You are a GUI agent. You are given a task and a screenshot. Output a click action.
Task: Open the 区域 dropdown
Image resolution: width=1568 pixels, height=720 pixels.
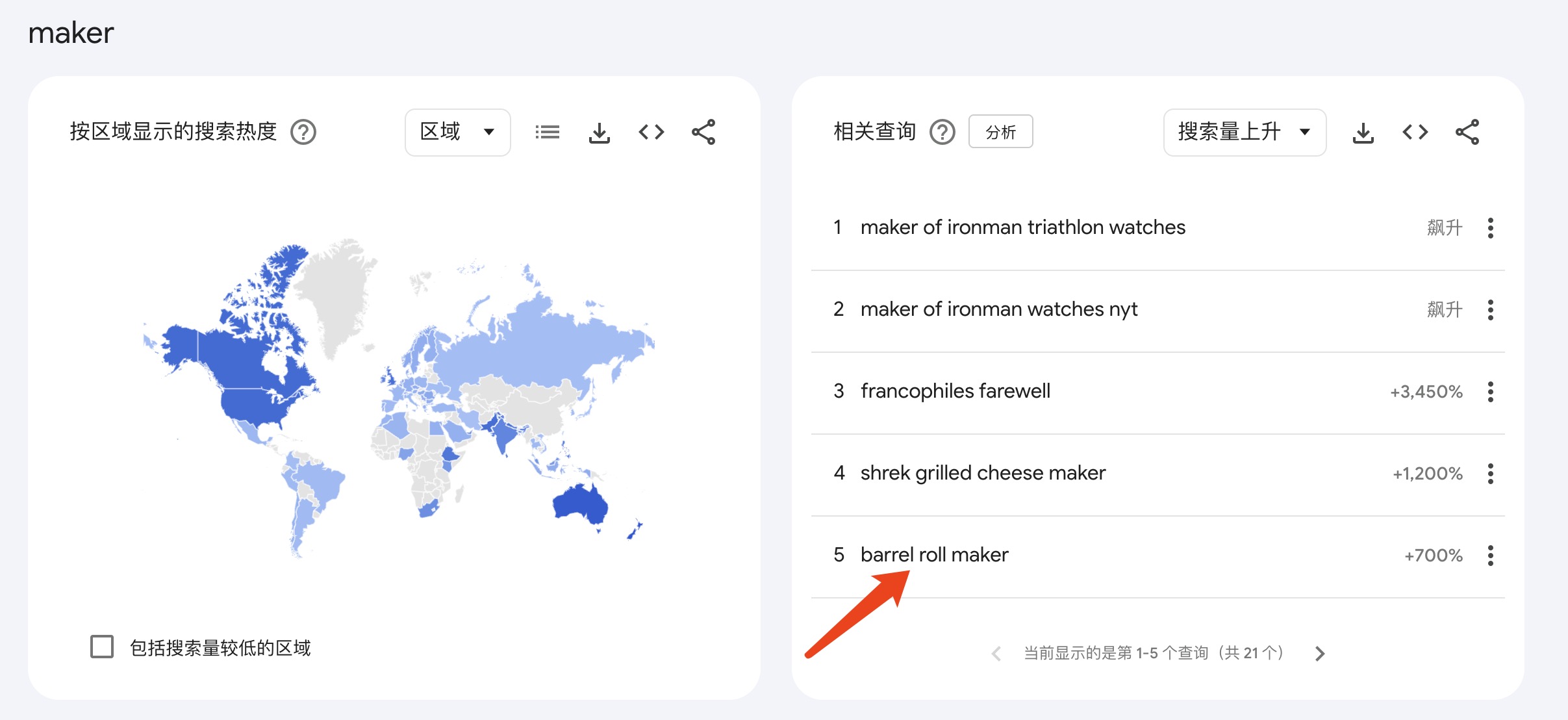click(x=458, y=133)
